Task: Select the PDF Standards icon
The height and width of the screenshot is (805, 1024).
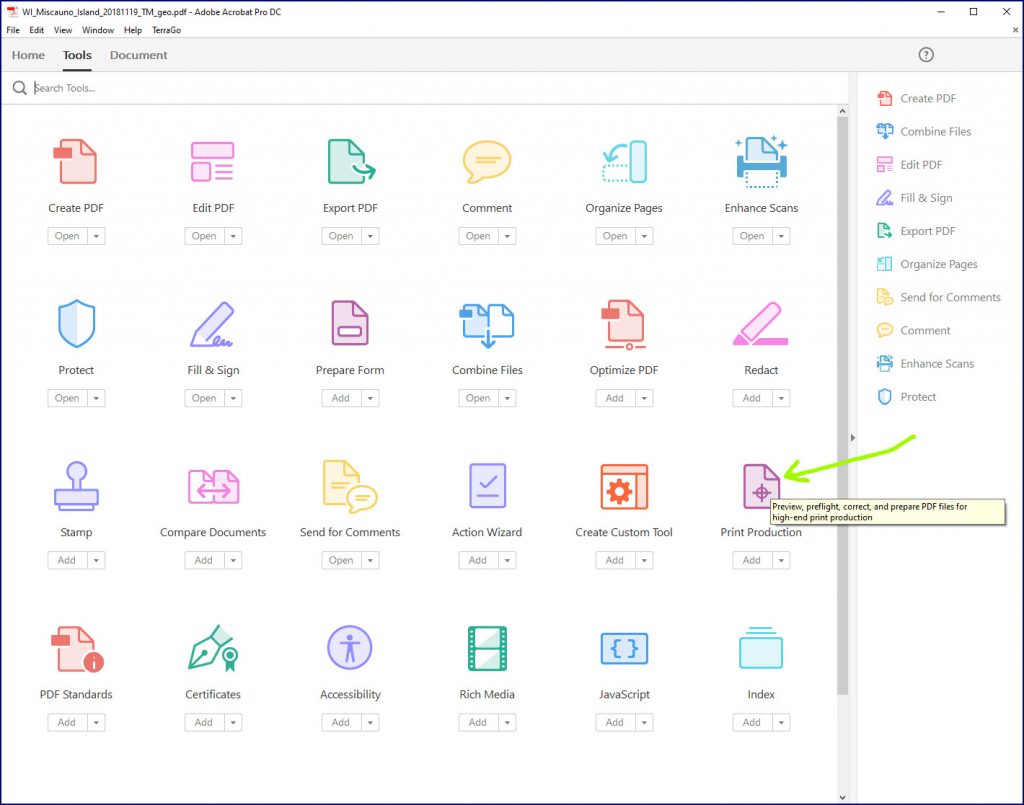Action: (x=77, y=648)
